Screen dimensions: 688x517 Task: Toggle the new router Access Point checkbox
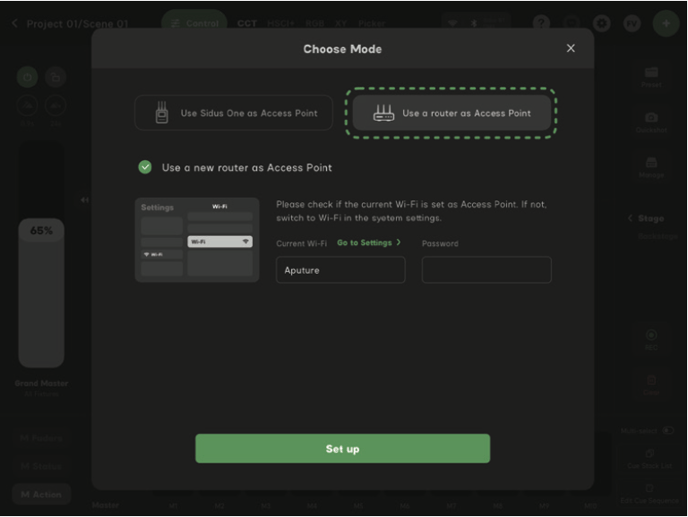click(x=146, y=167)
